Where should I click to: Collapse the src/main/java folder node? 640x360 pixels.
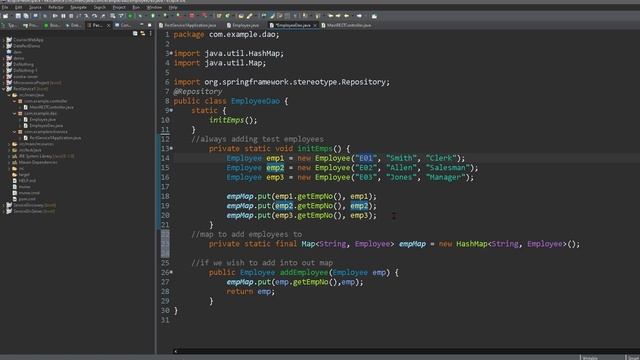point(9,95)
